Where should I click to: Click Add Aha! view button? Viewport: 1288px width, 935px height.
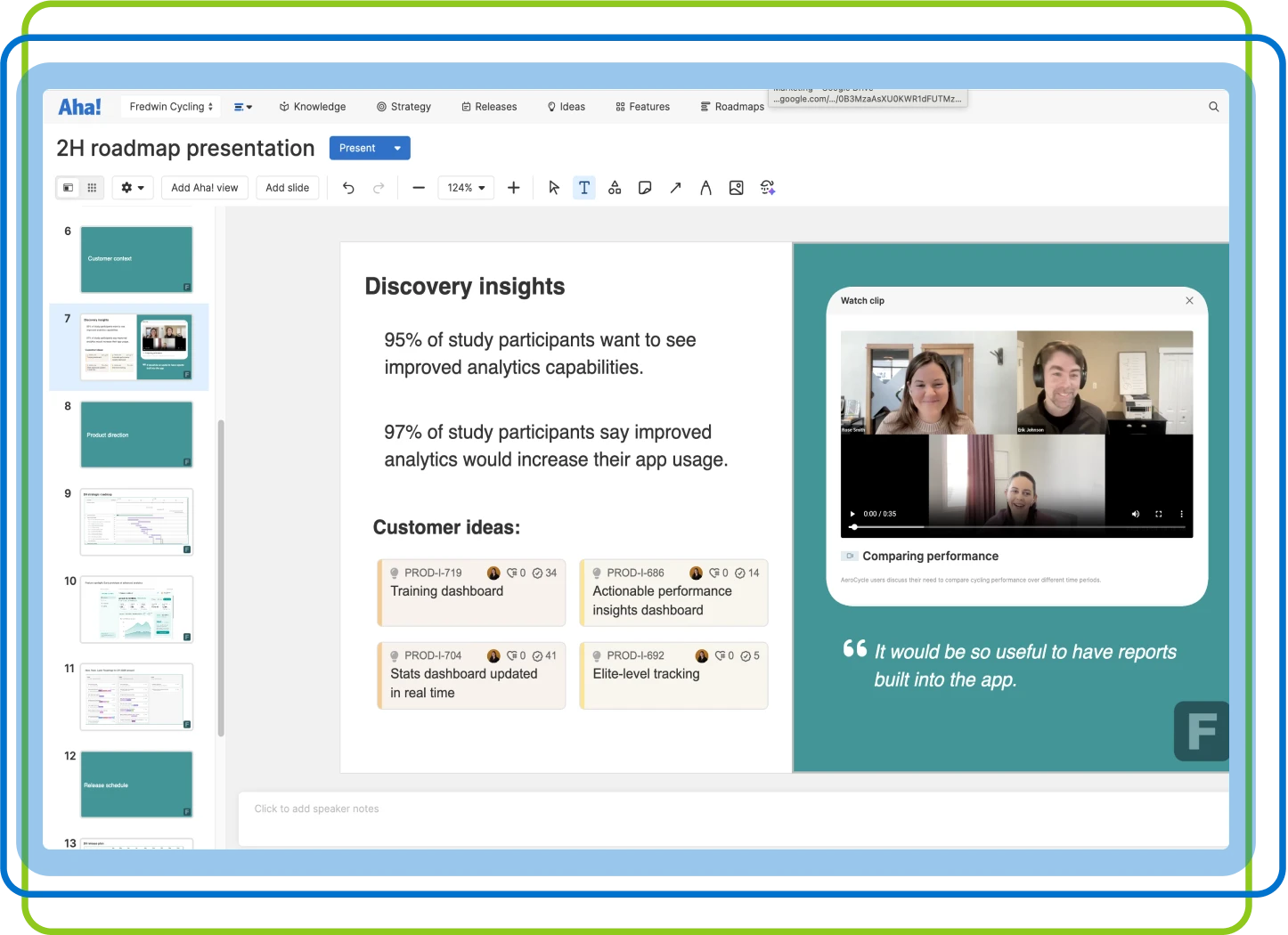pyautogui.click(x=205, y=188)
